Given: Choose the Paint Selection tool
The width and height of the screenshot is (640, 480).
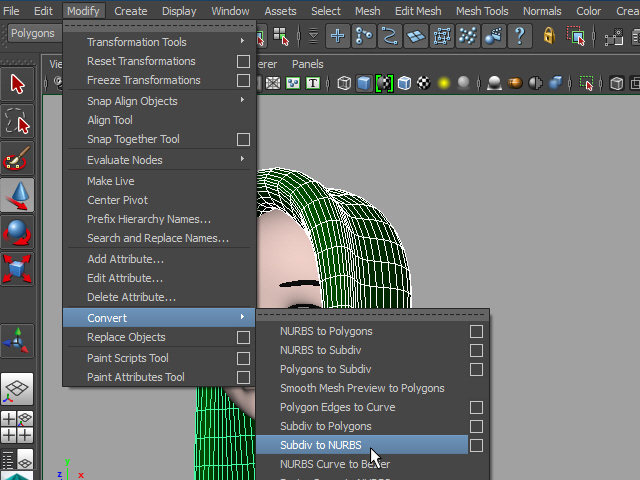Looking at the screenshot, I should pyautogui.click(x=18, y=158).
